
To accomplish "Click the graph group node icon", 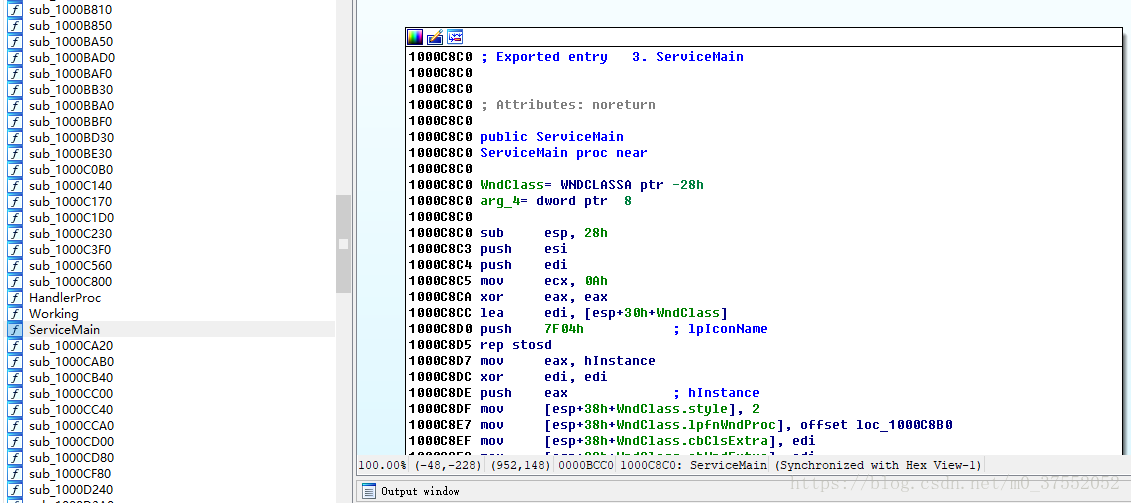I will 455,37.
